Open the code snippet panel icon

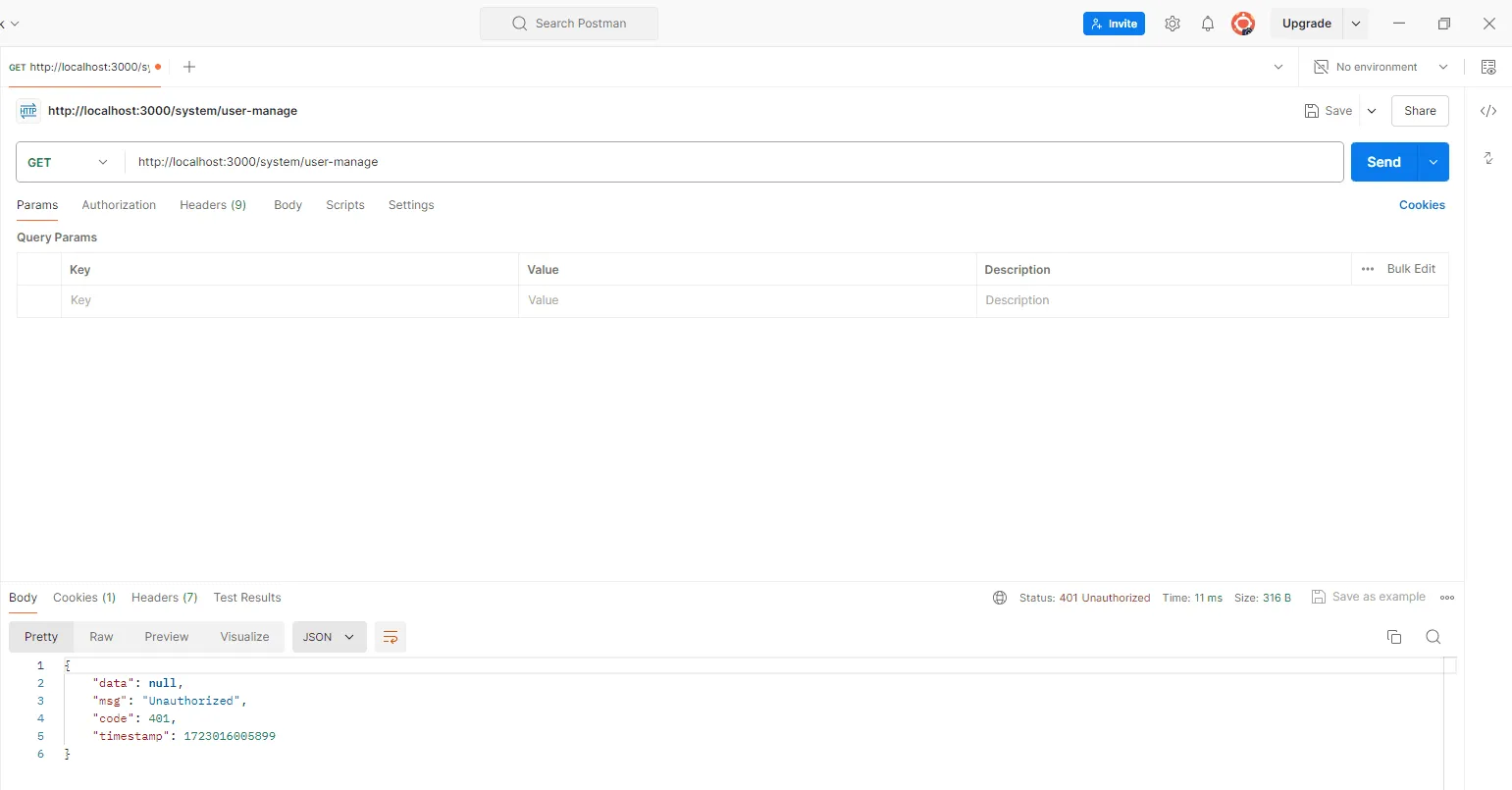1488,111
